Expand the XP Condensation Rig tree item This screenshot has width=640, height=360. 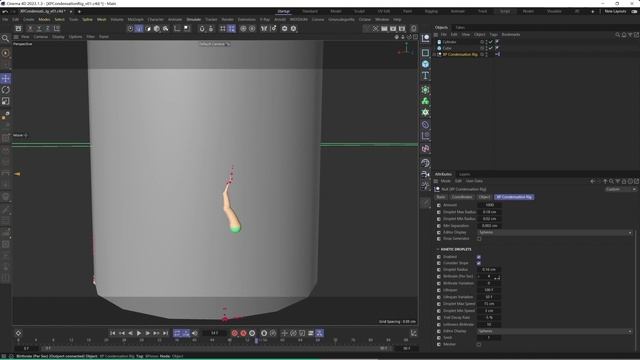[x=434, y=54]
